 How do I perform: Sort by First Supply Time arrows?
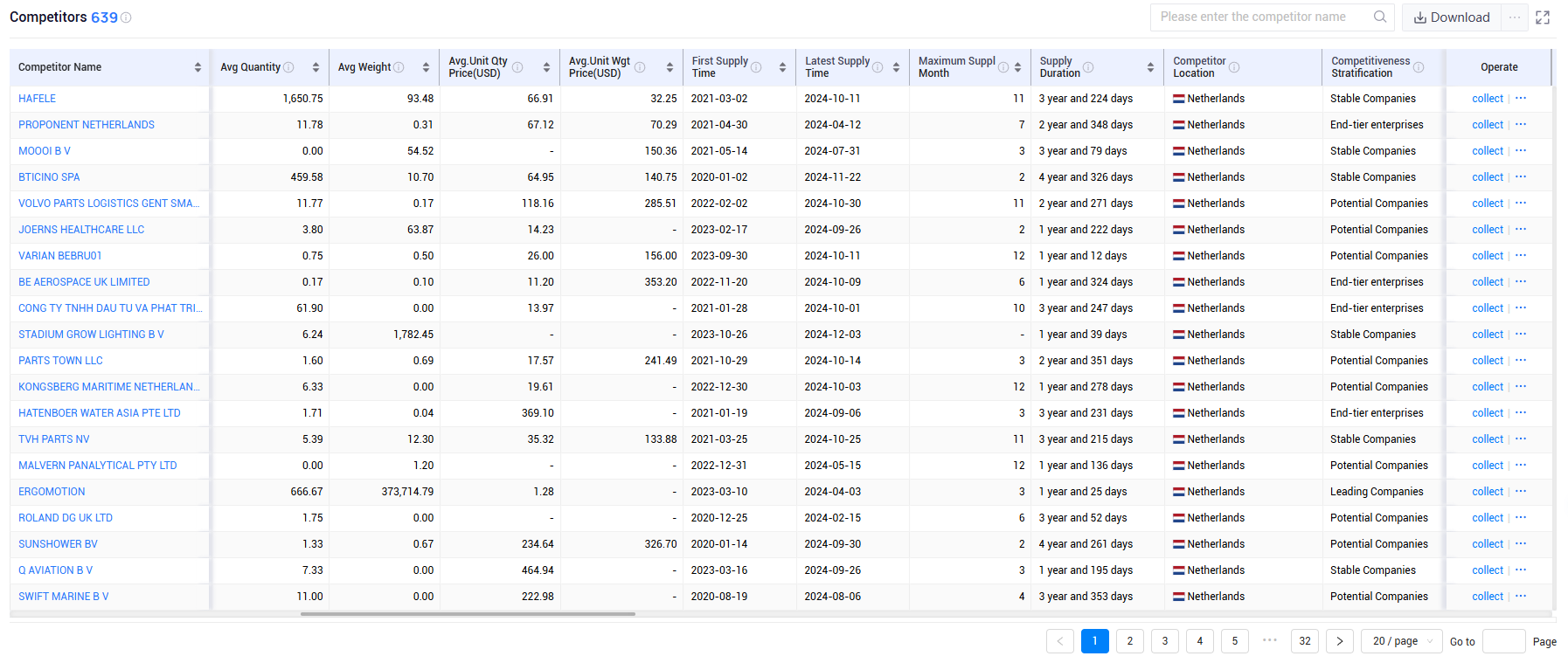(782, 67)
